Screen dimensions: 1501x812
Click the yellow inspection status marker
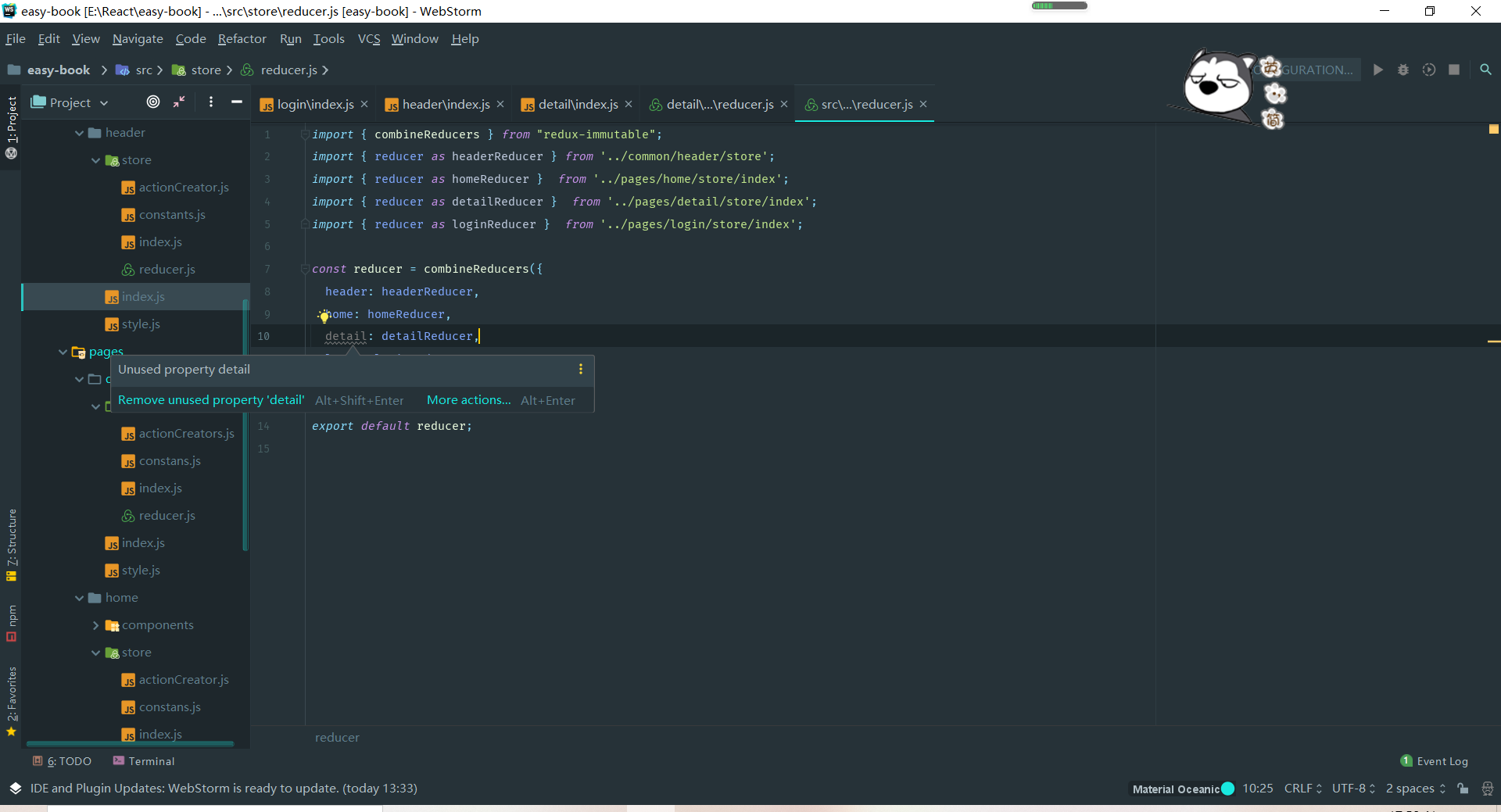point(1493,129)
